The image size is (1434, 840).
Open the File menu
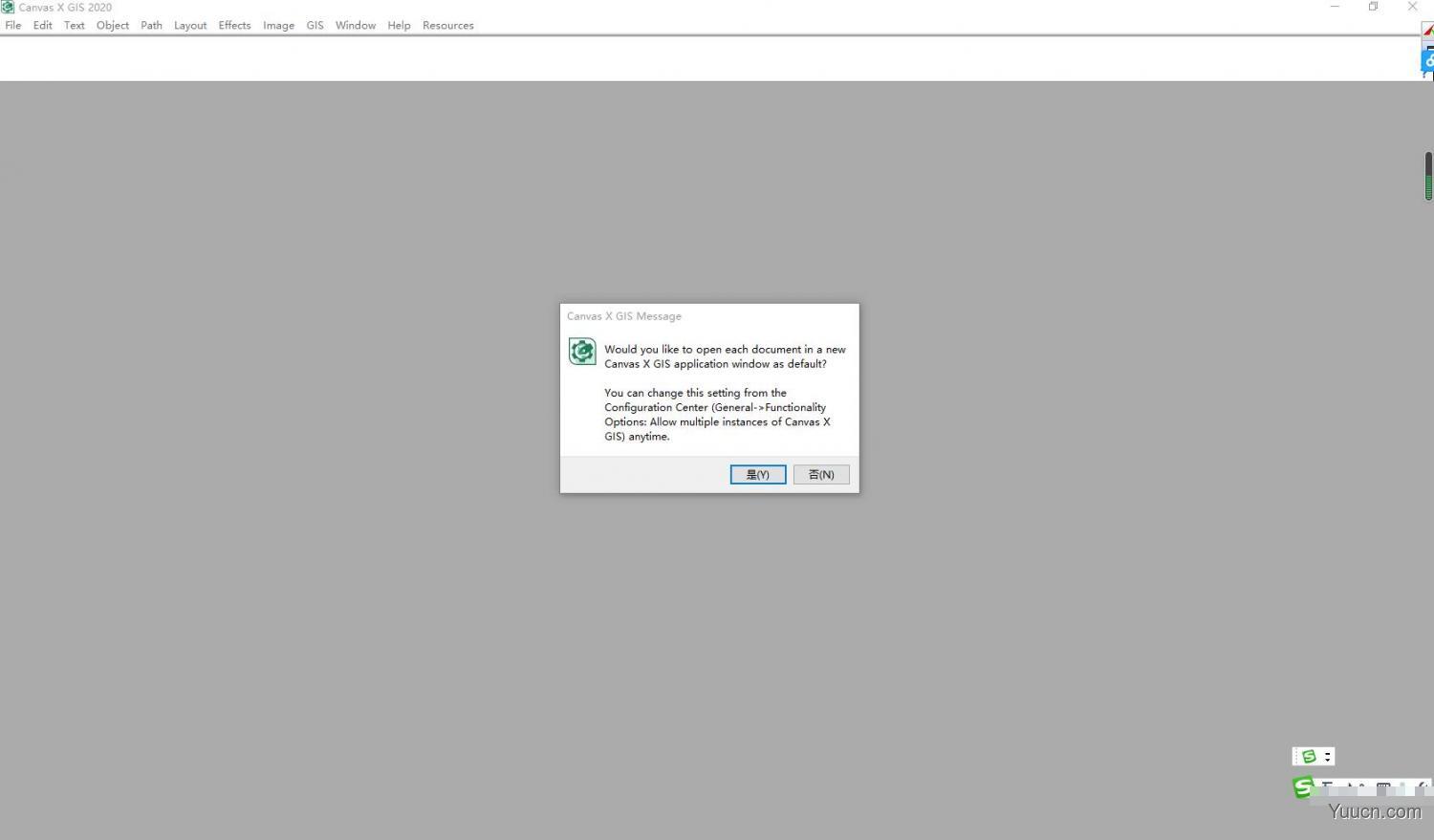coord(13,25)
